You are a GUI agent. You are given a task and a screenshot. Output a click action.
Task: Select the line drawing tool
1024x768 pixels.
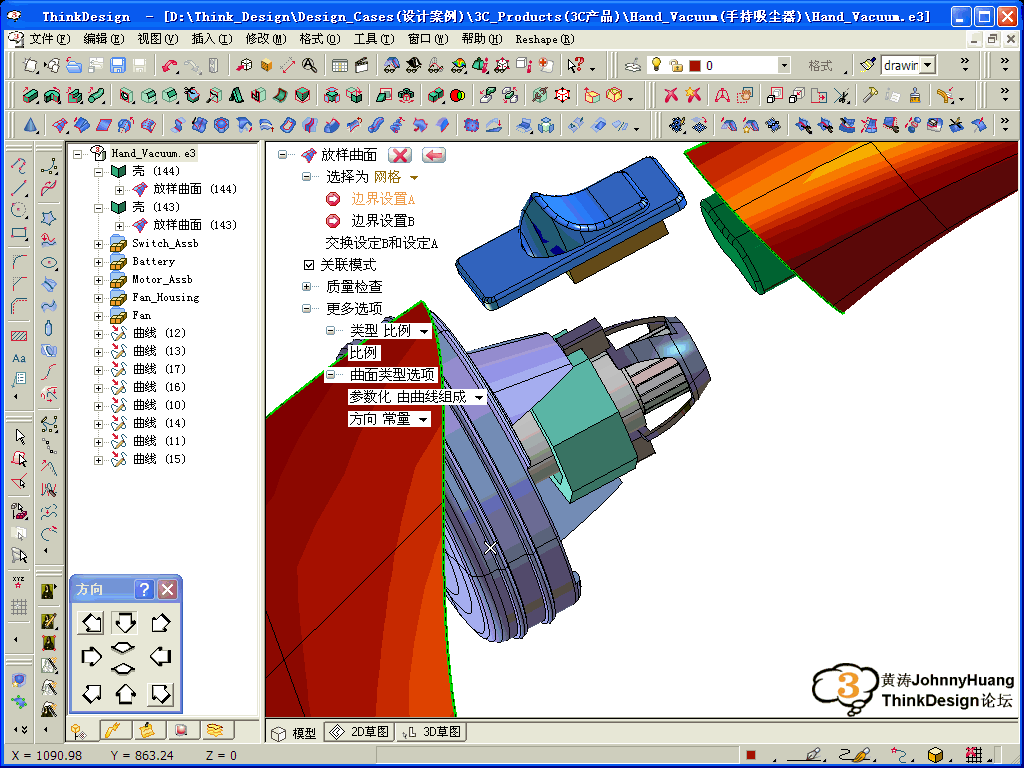[19, 188]
